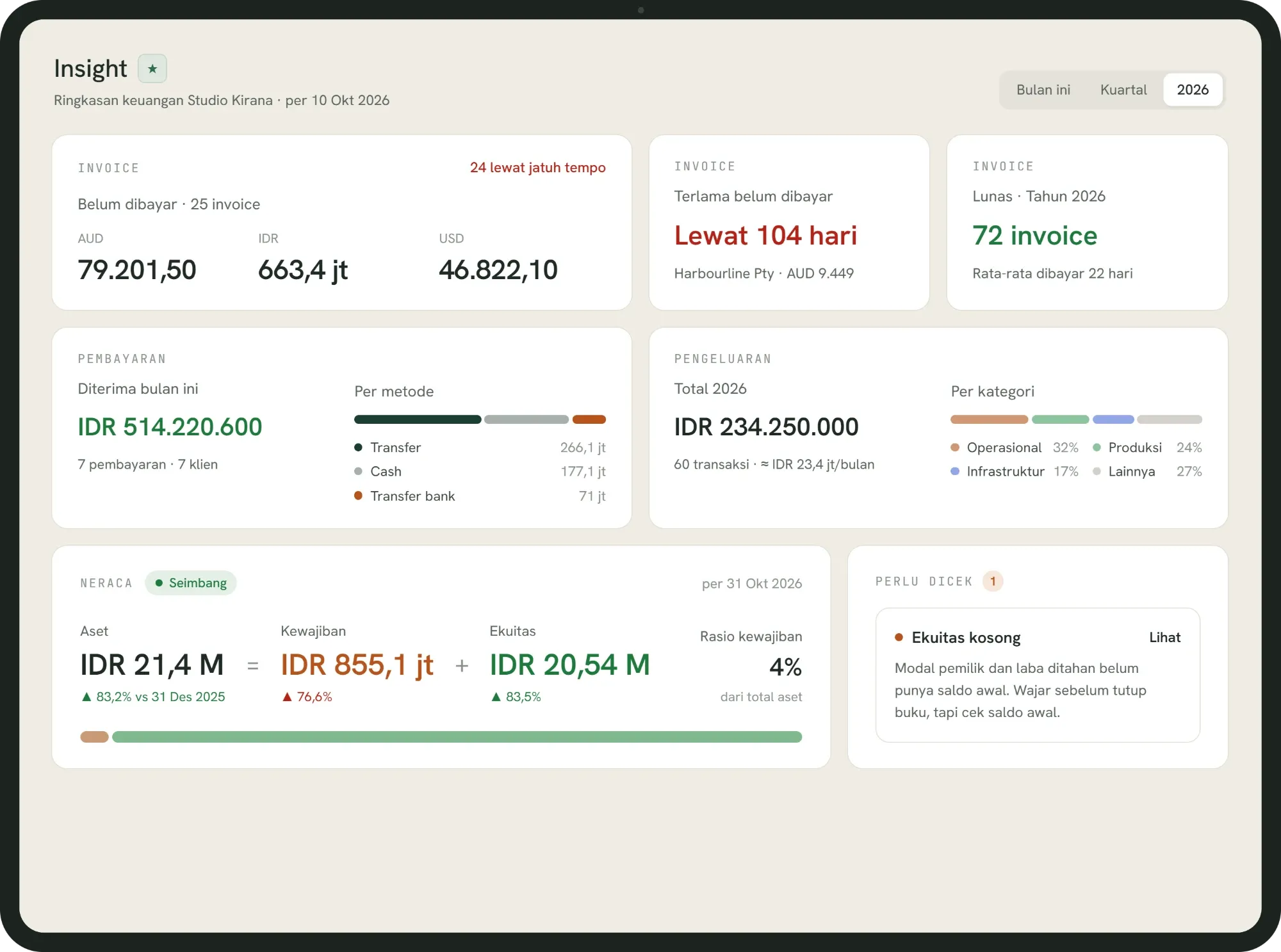Click the Belum dibayar · 25 invoice label
1281x952 pixels.
click(x=168, y=204)
